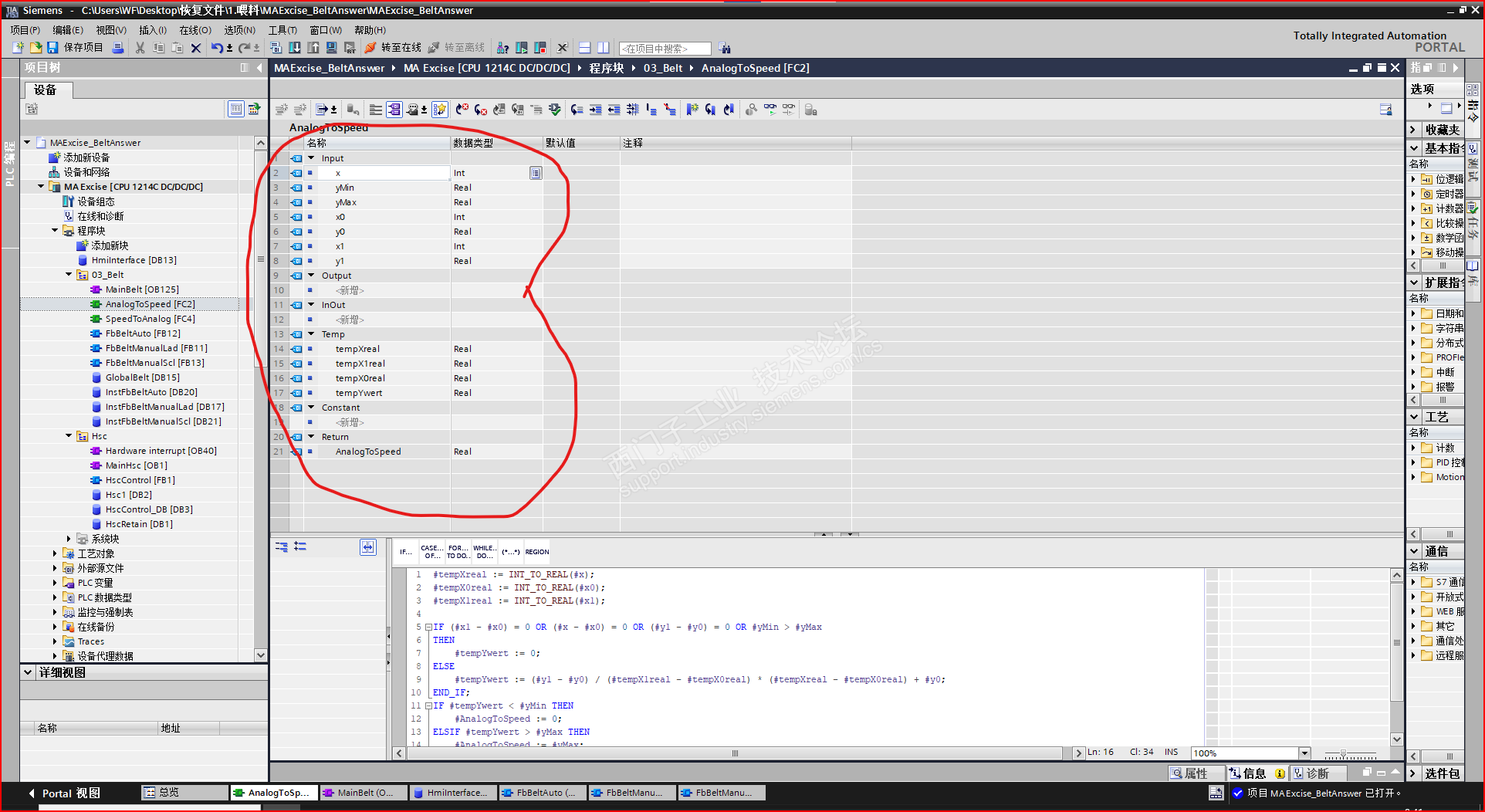Click the code editor horizontal scrollbar
Viewport: 1485px width, 812px height.
tap(735, 753)
